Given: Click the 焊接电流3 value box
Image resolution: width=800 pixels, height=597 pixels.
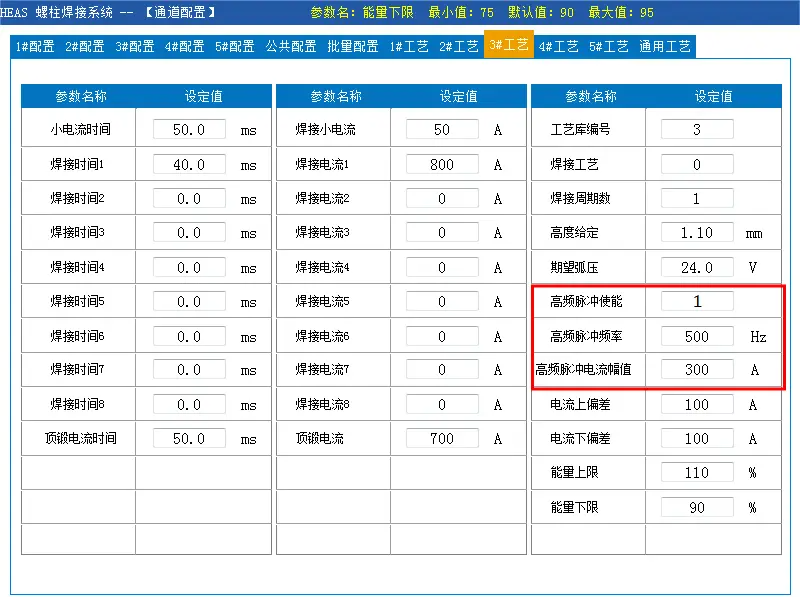Looking at the screenshot, I should point(442,233).
